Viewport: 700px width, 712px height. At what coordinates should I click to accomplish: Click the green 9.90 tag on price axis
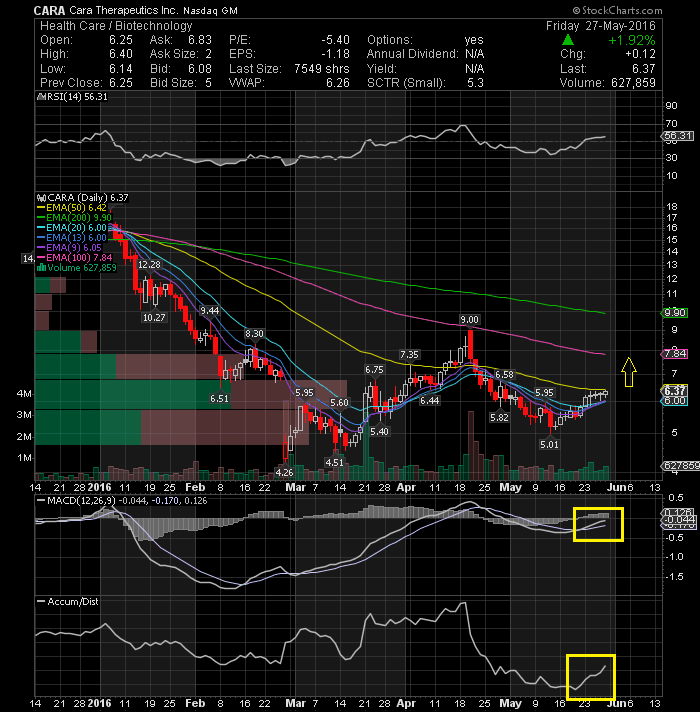[x=675, y=312]
